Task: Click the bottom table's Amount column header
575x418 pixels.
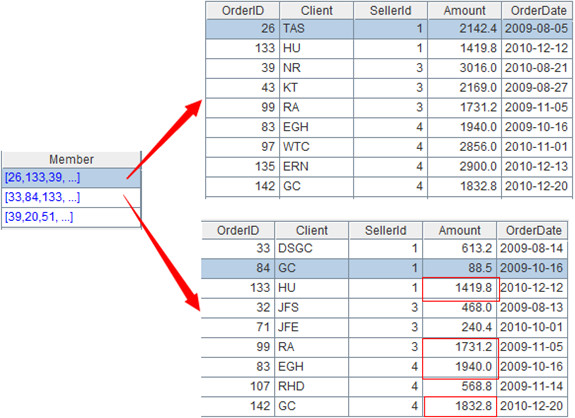Action: click(x=459, y=230)
